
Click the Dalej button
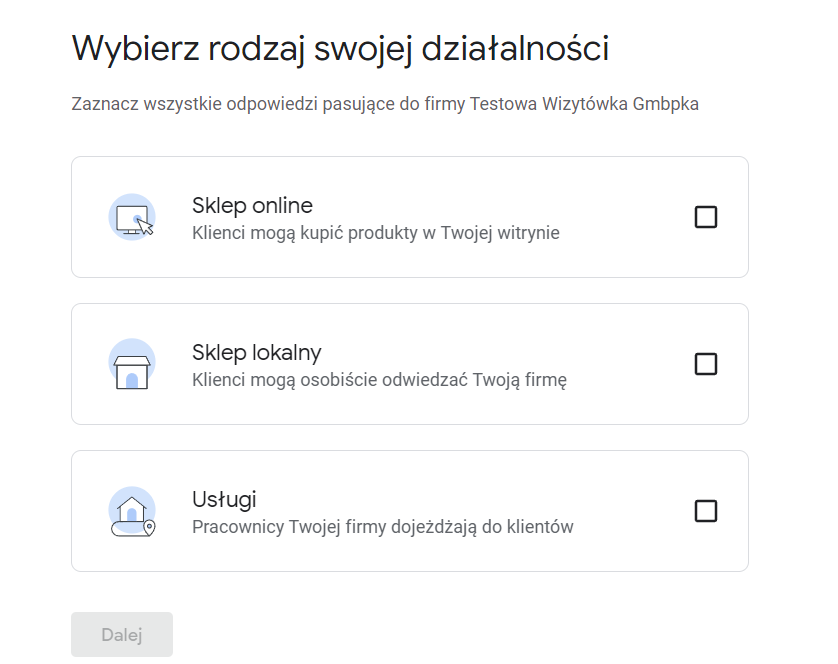tap(122, 635)
